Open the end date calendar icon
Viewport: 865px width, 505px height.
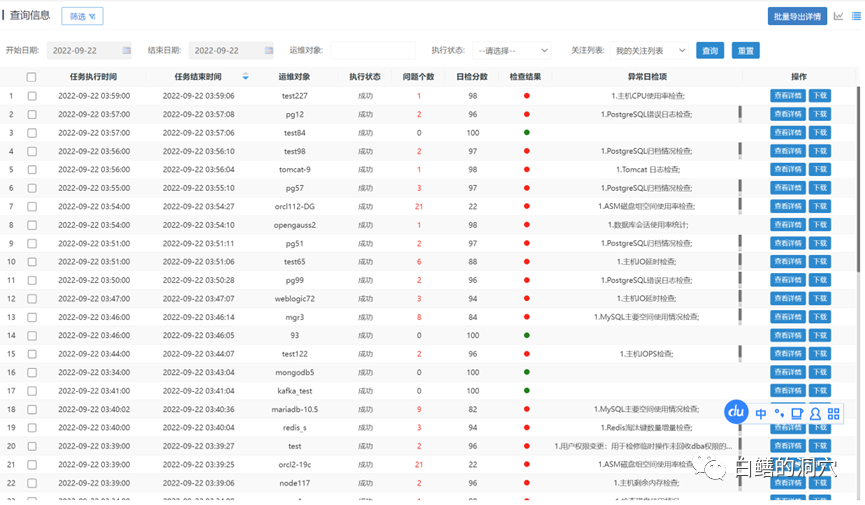click(268, 50)
